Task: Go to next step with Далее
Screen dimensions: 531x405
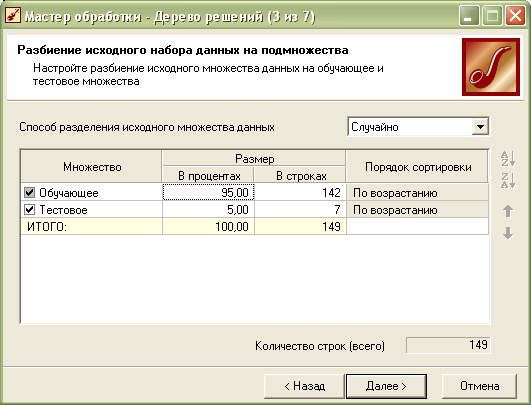Action: 386,386
